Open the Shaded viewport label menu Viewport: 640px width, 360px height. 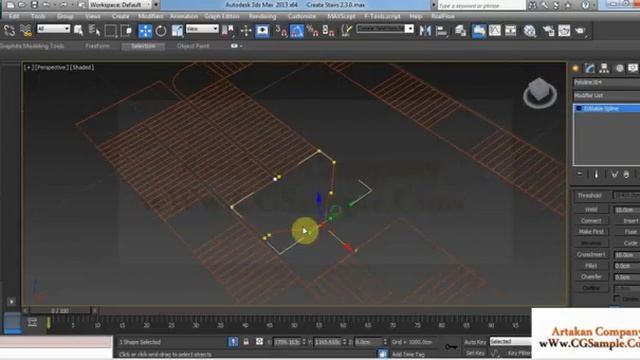[81, 67]
